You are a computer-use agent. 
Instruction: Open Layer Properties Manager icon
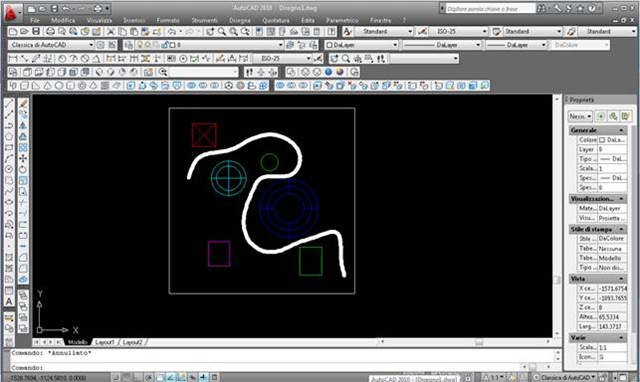[x=129, y=45]
